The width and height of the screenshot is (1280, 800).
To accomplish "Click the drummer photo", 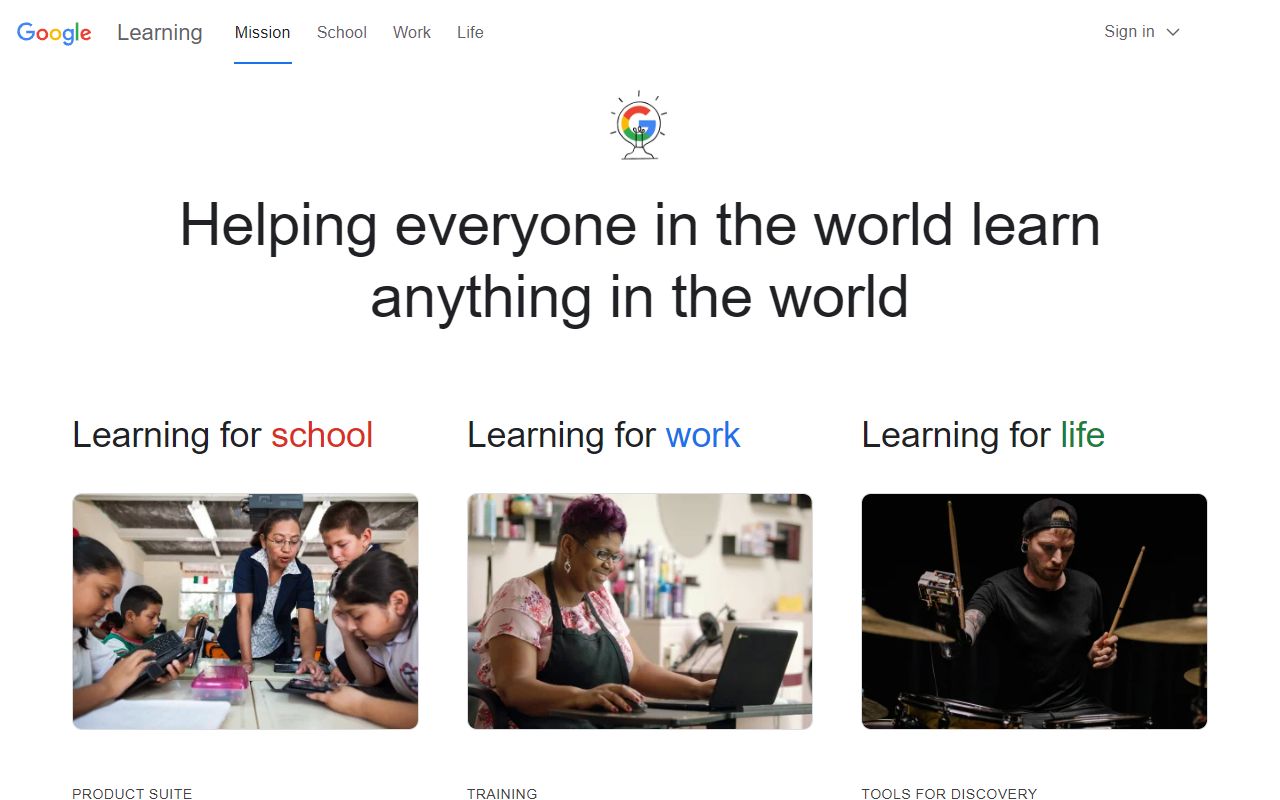I will (x=1034, y=611).
